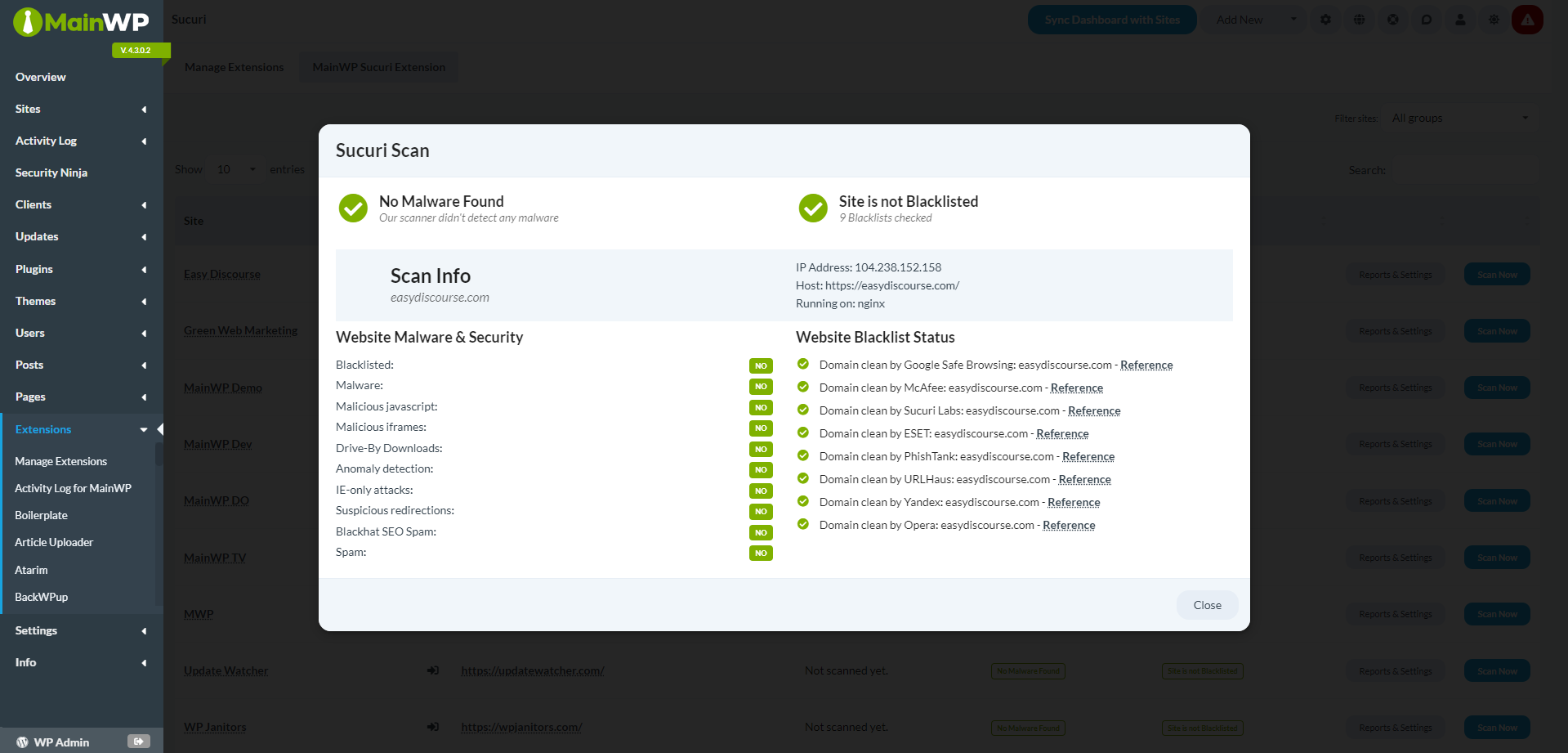Screen dimensions: 1568x753
Task: Switch to Manage Extensions tab
Action: pyautogui.click(x=234, y=67)
